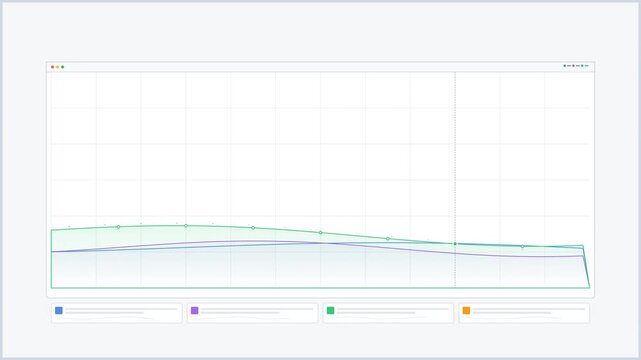Select the filled green point on dashed marker
The width and height of the screenshot is (641, 360).
(455, 244)
